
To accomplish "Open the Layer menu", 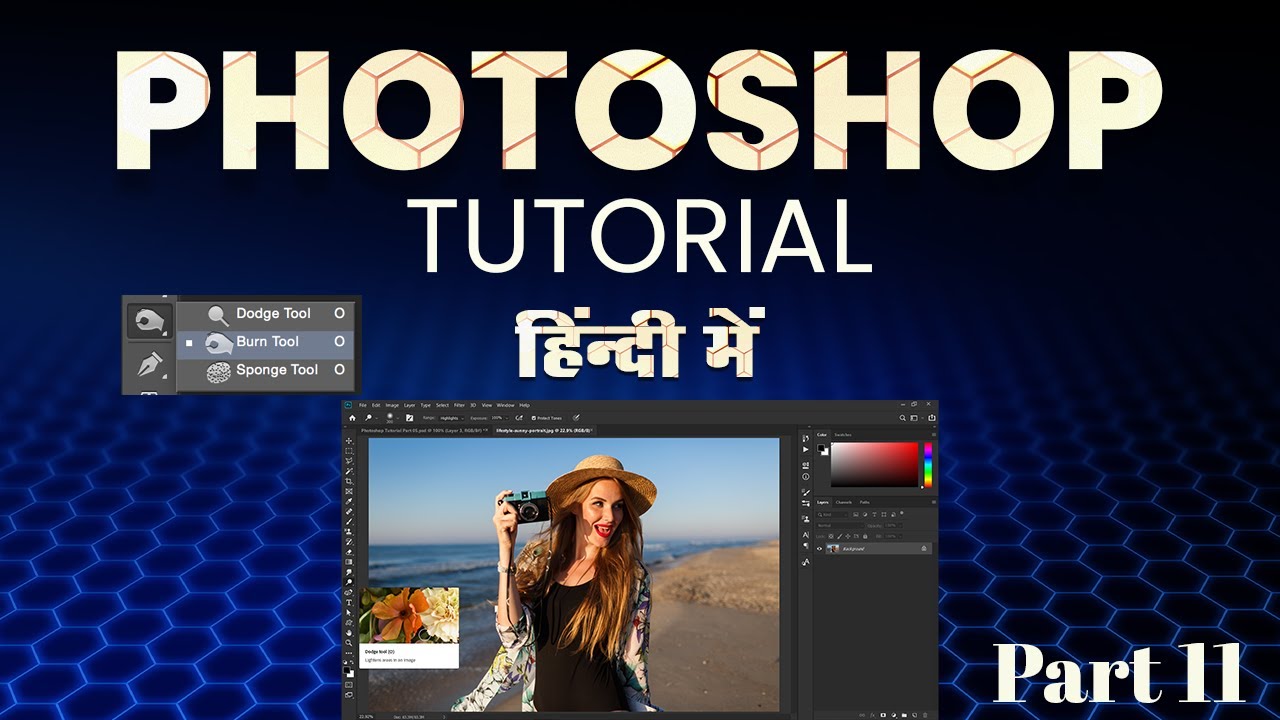I will tap(410, 405).
